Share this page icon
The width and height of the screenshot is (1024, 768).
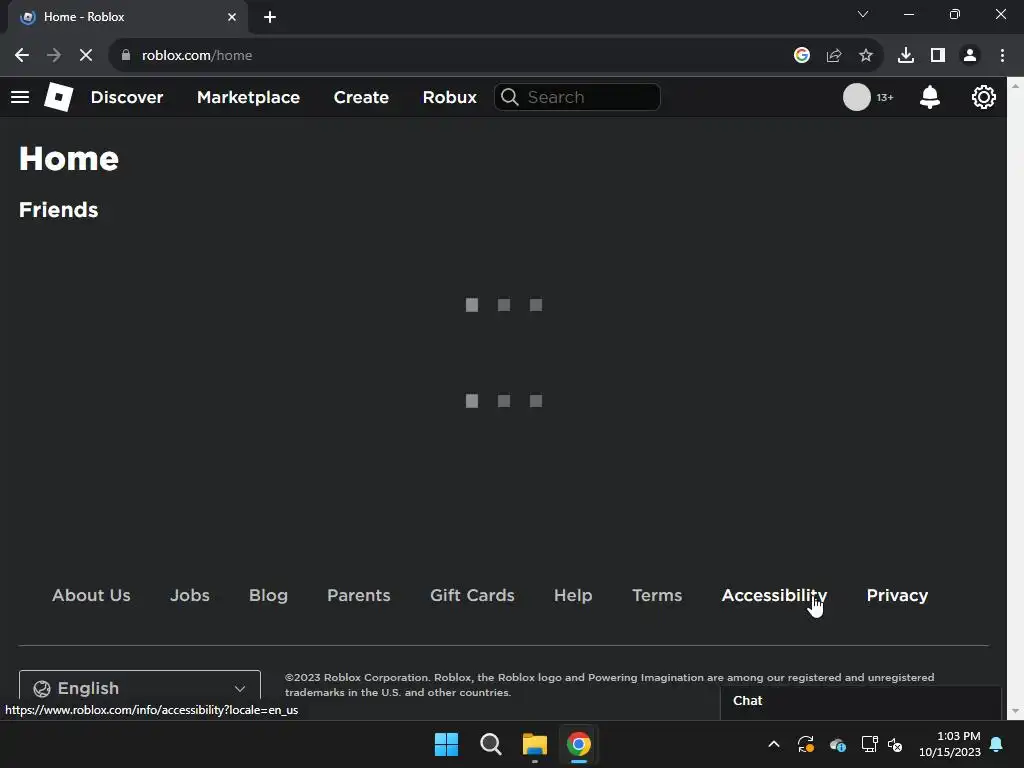(x=834, y=56)
